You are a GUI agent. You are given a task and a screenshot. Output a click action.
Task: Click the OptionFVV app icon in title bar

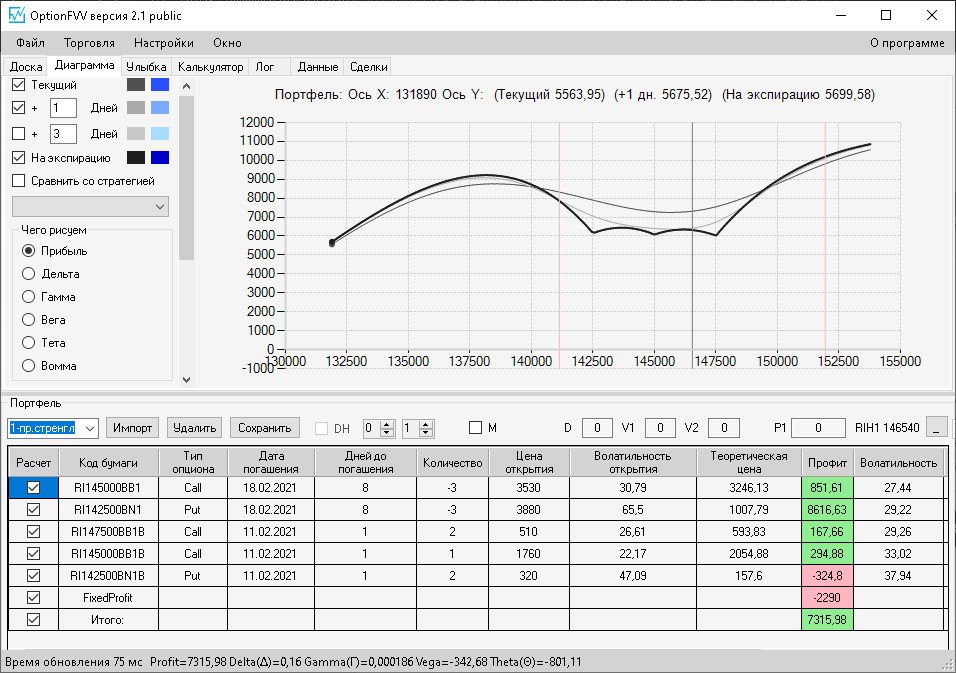(16, 15)
